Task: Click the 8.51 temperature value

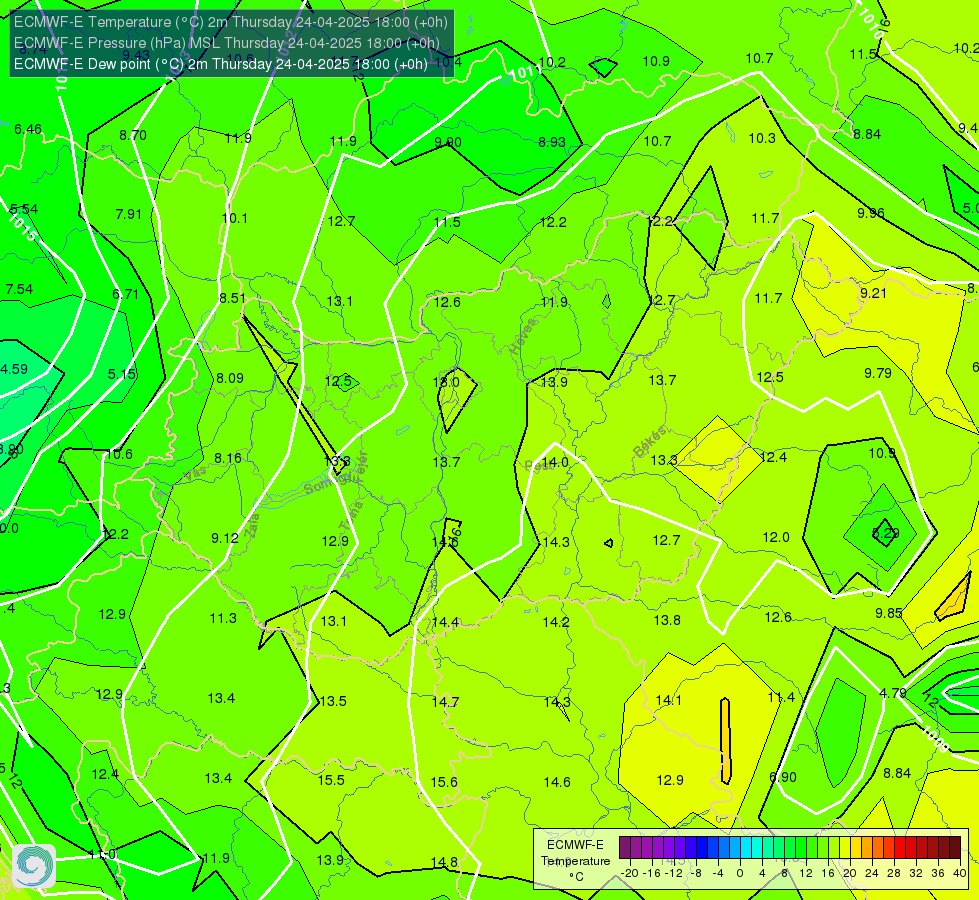Action: 233,299
